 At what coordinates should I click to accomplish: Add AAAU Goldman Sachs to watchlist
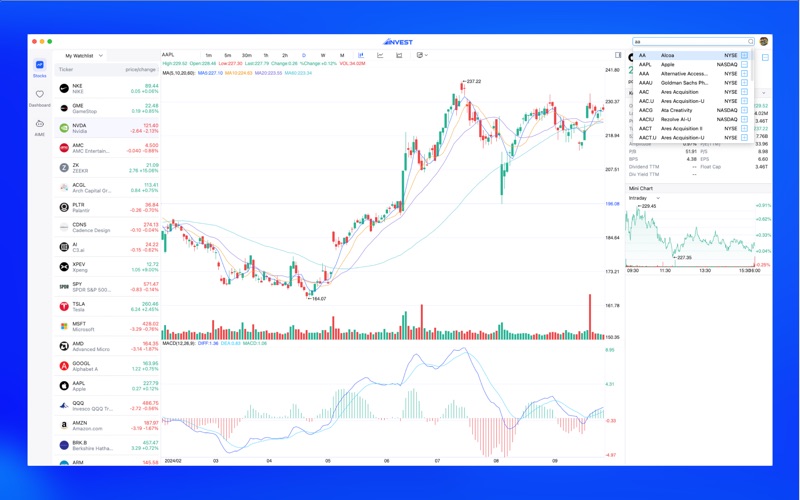coord(744,83)
